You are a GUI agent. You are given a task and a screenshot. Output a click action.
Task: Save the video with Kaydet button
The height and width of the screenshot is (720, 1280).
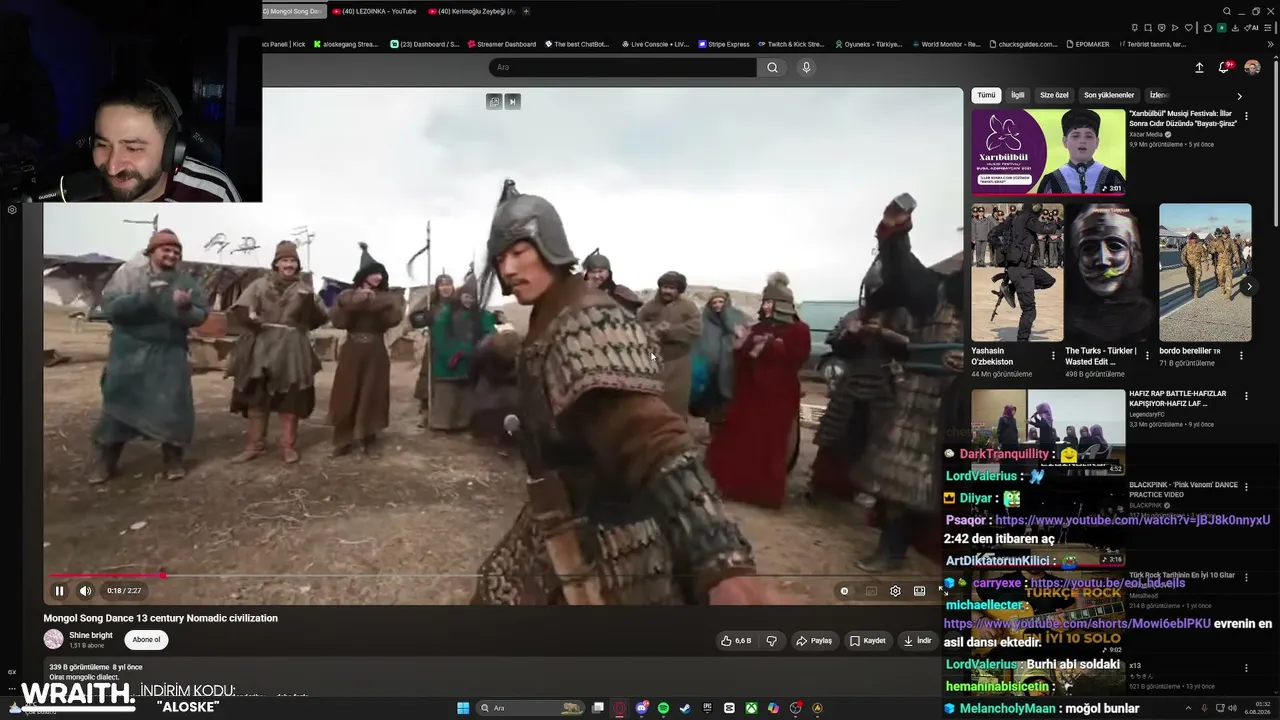click(x=867, y=640)
